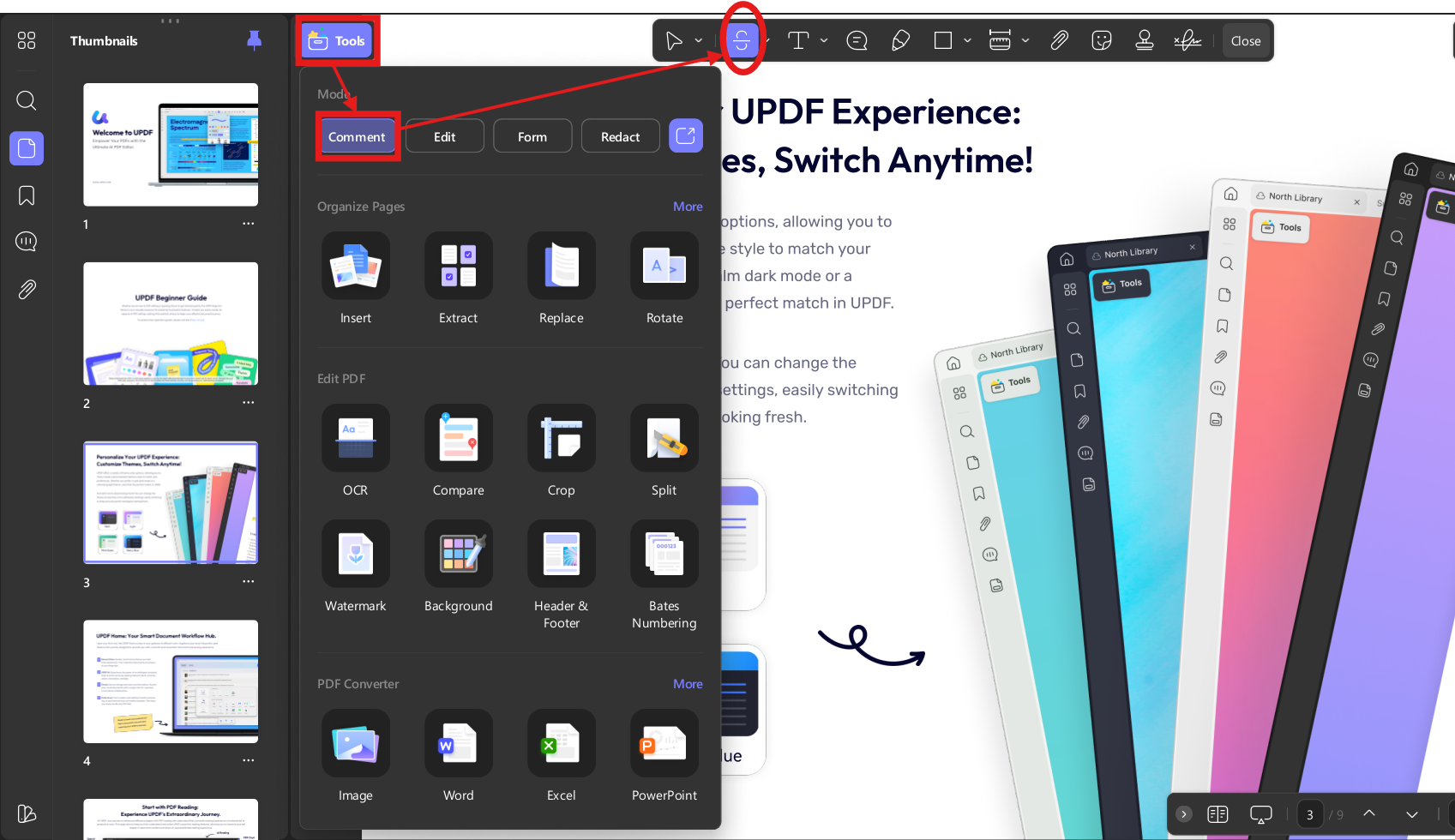Open the Watermark tool
Image resolution: width=1455 pixels, height=840 pixels.
pyautogui.click(x=356, y=554)
